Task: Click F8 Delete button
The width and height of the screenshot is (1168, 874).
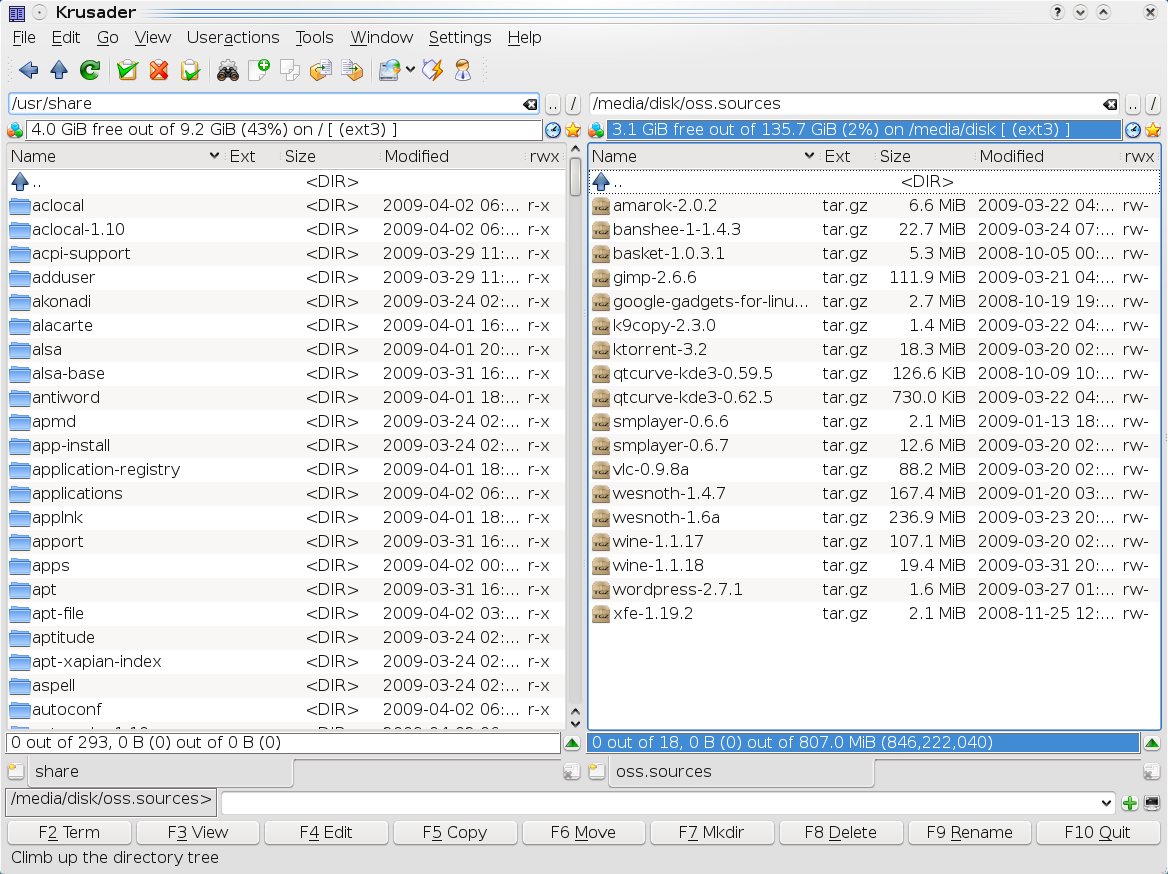Action: coord(841,832)
